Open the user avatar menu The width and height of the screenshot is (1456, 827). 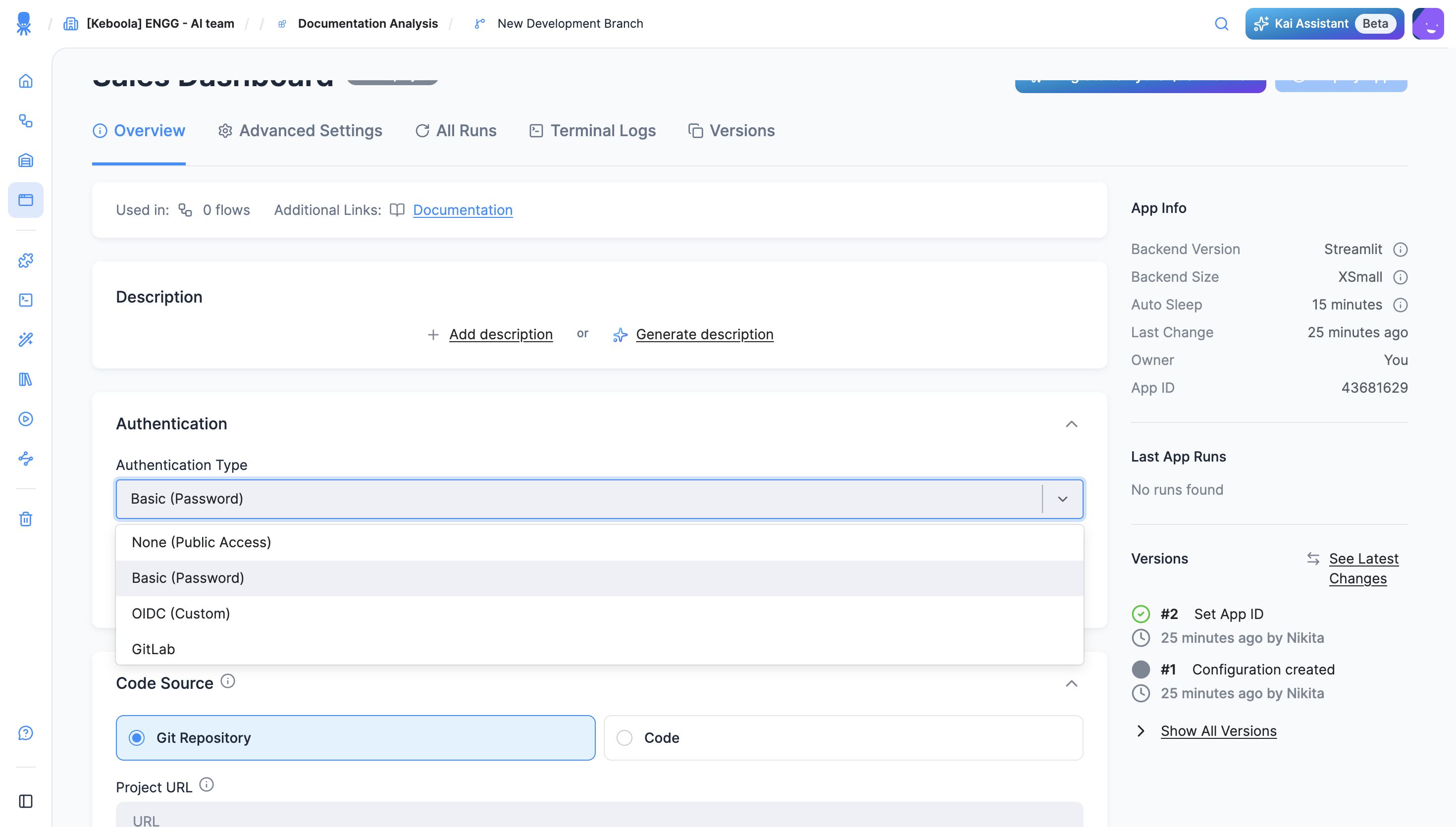point(1428,24)
